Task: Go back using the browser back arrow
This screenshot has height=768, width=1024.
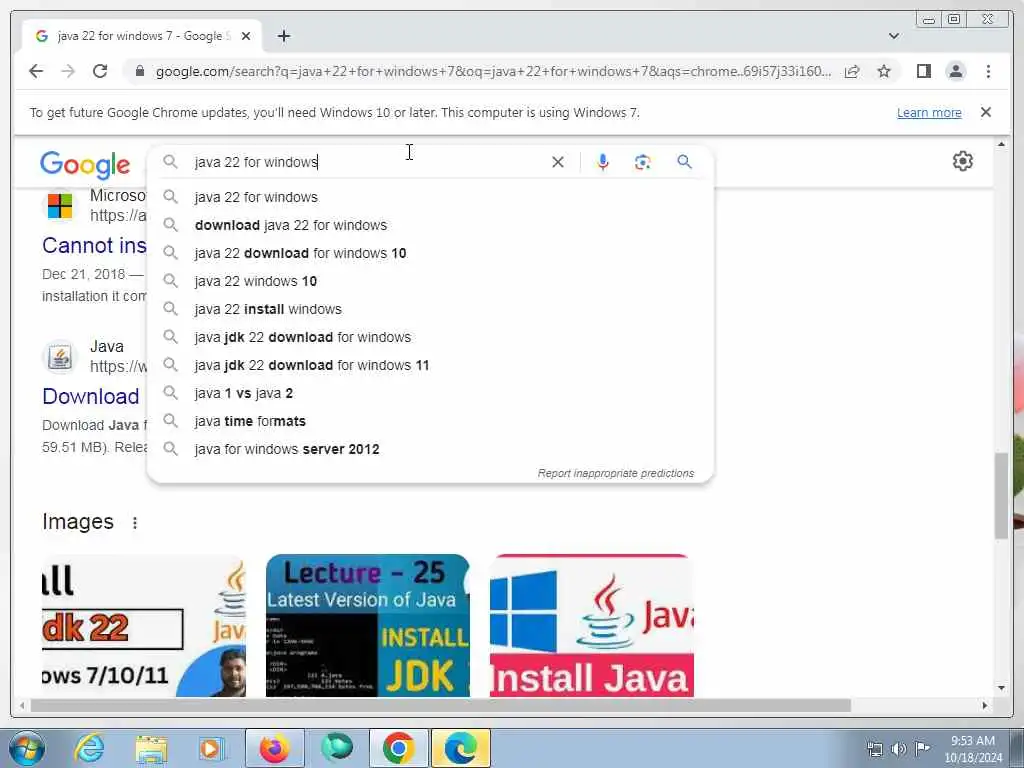Action: coord(36,71)
